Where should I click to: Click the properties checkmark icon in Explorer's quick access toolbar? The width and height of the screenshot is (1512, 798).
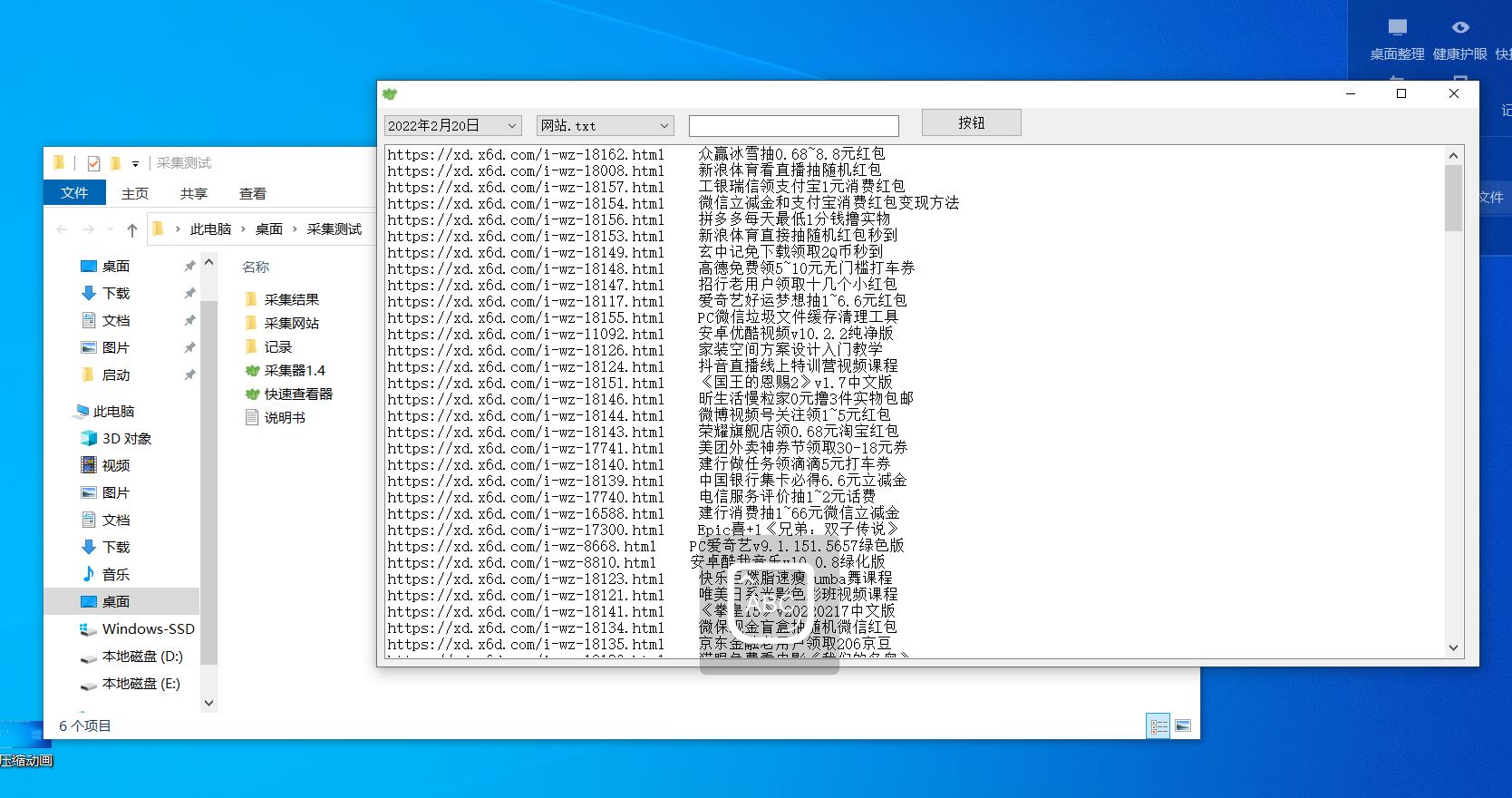pos(93,163)
